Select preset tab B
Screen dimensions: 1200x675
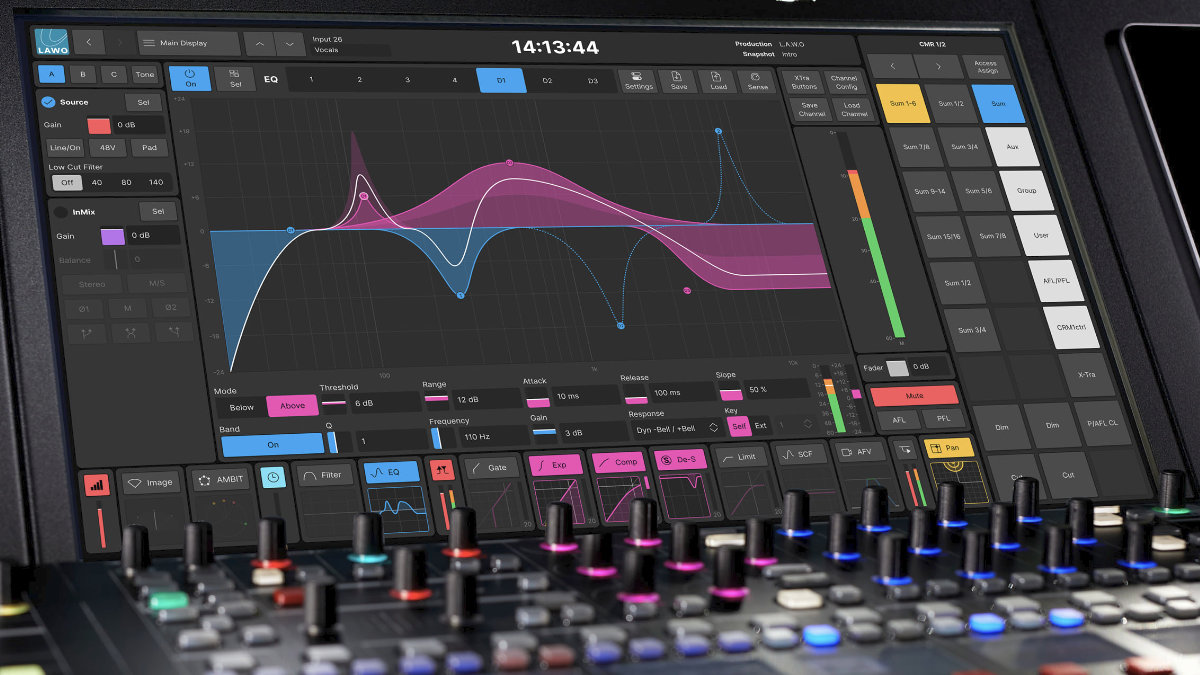(x=83, y=75)
